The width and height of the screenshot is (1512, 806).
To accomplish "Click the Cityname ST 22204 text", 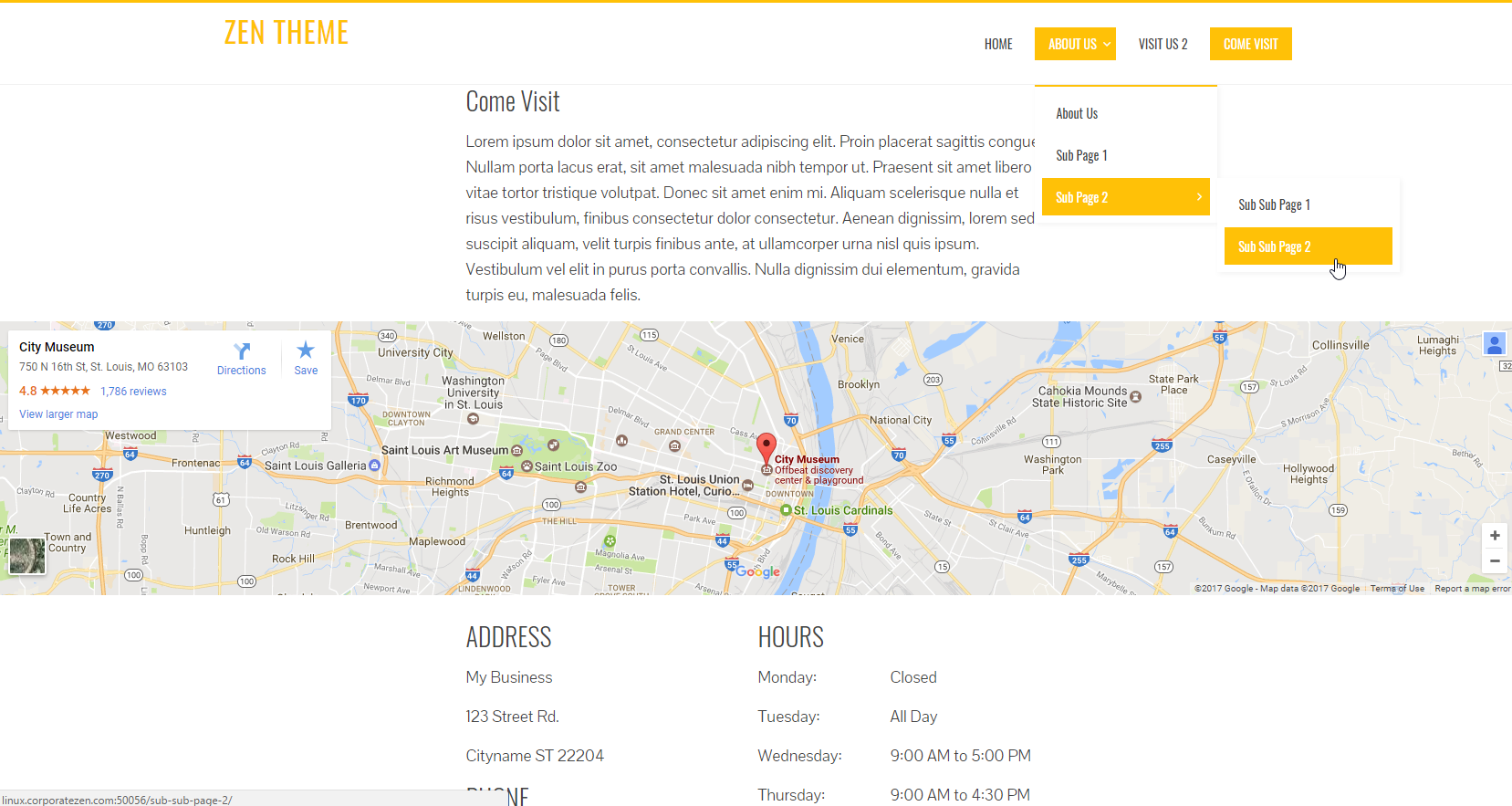I will 535,756.
